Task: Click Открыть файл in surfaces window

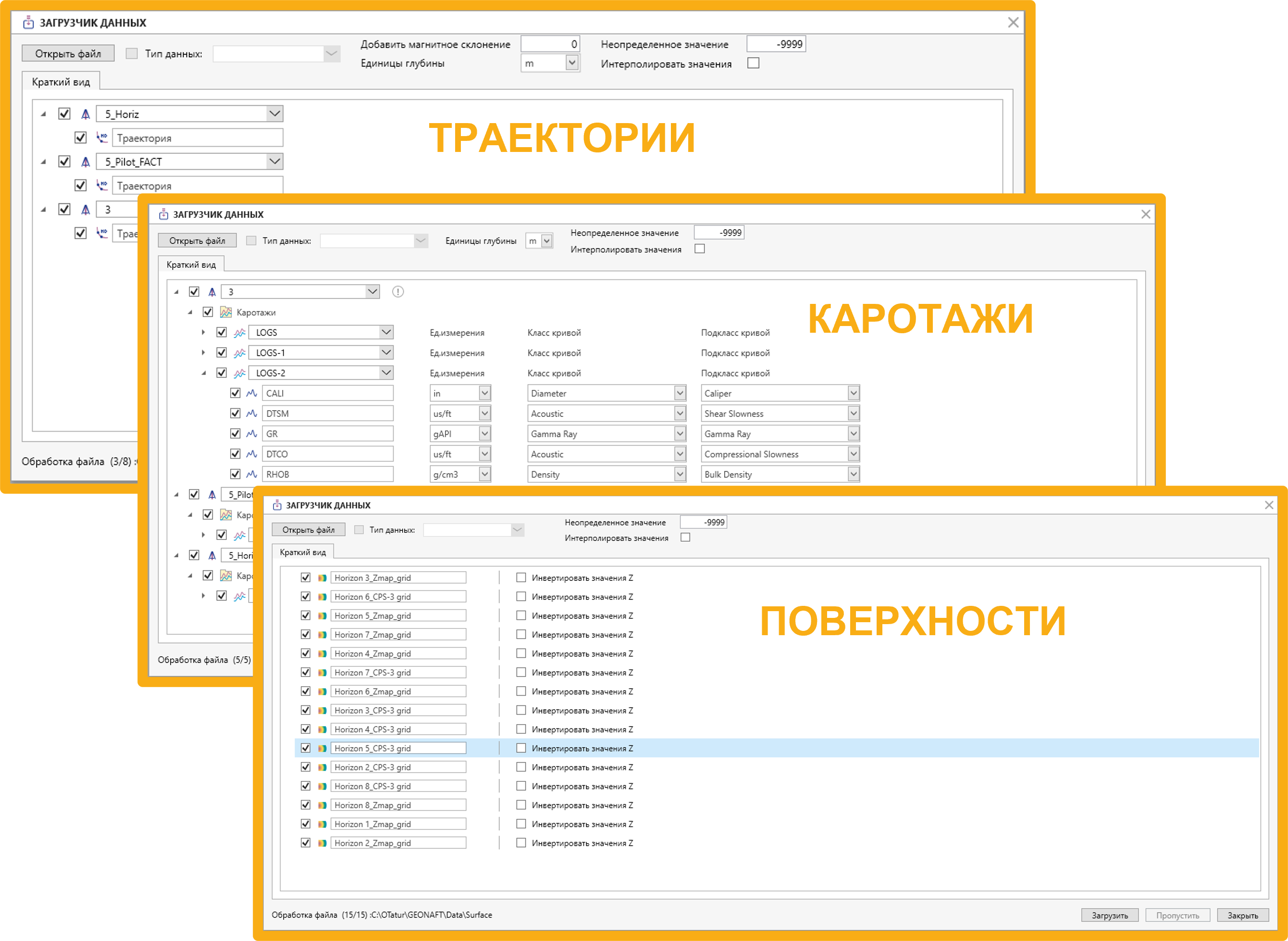Action: pos(309,530)
